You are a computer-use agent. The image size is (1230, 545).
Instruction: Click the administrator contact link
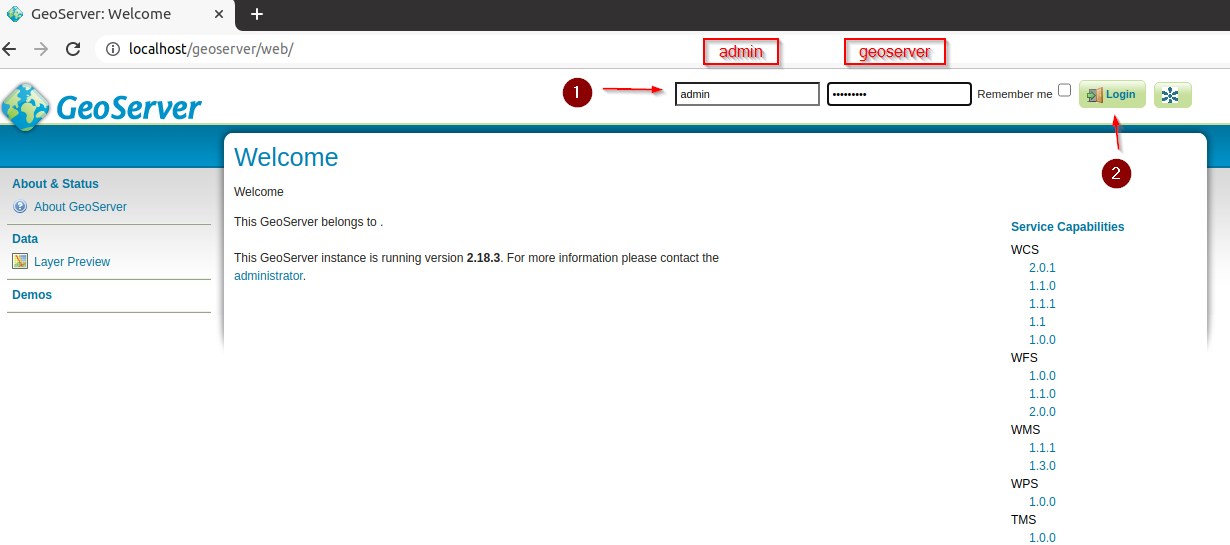pos(268,276)
